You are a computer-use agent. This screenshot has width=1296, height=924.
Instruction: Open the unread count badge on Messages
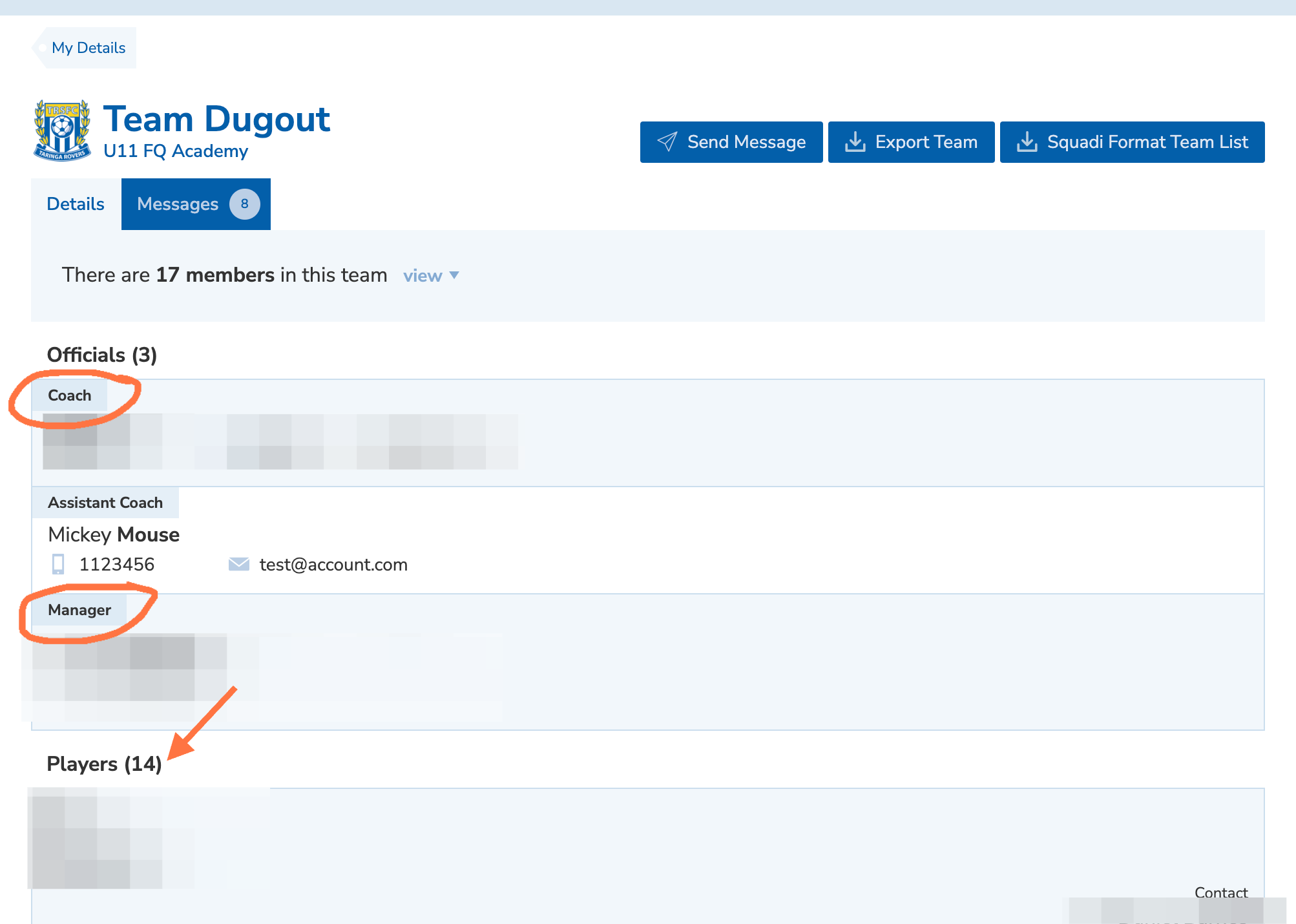[x=245, y=204]
